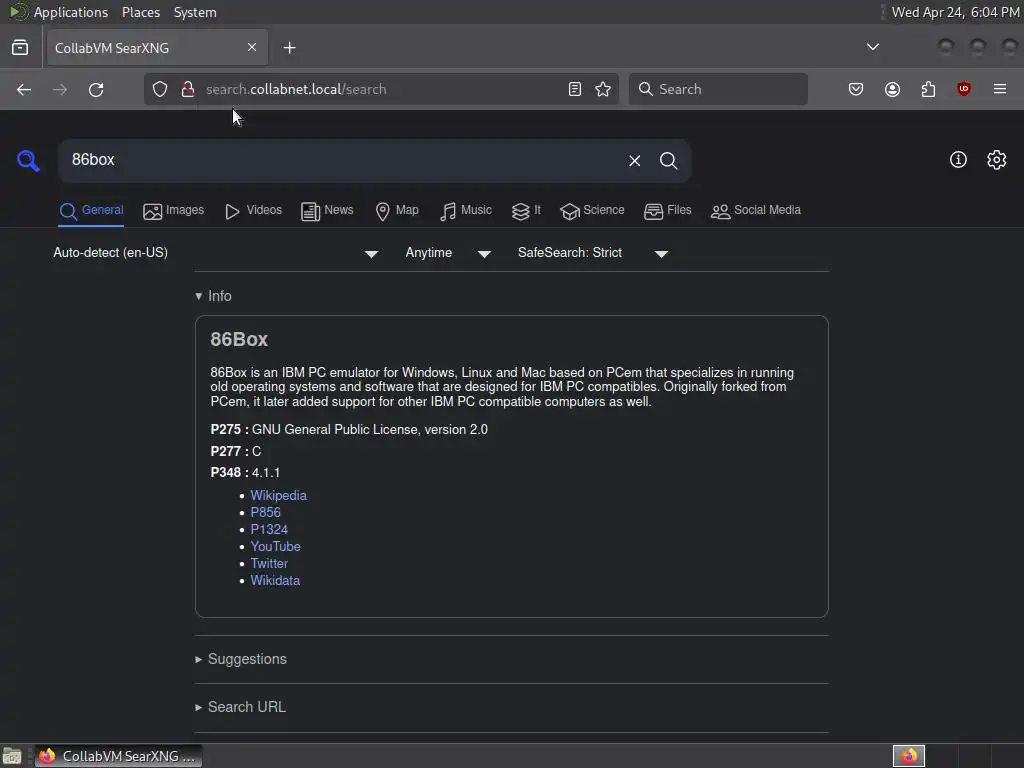Click the GNU General Public License text

pos(370,430)
